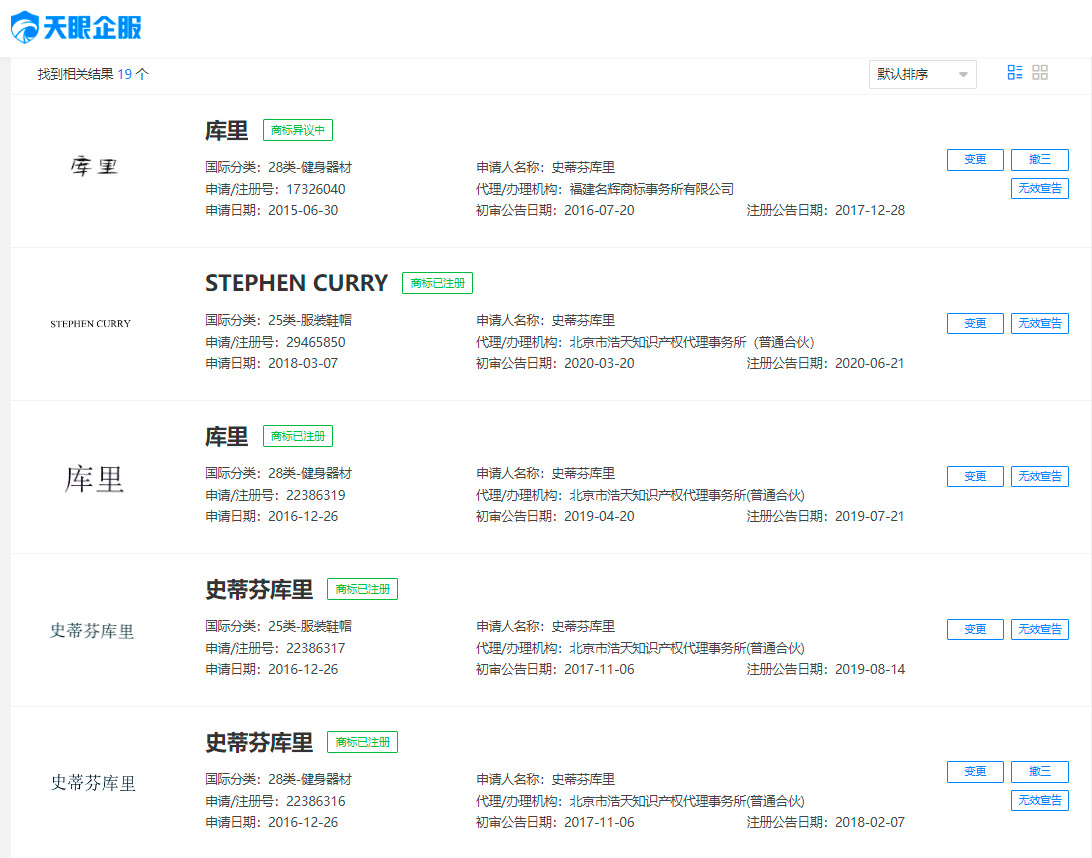The height and width of the screenshot is (858, 1092).
Task: Open the STEPHEN CURRY trademark image
Action: (90, 324)
